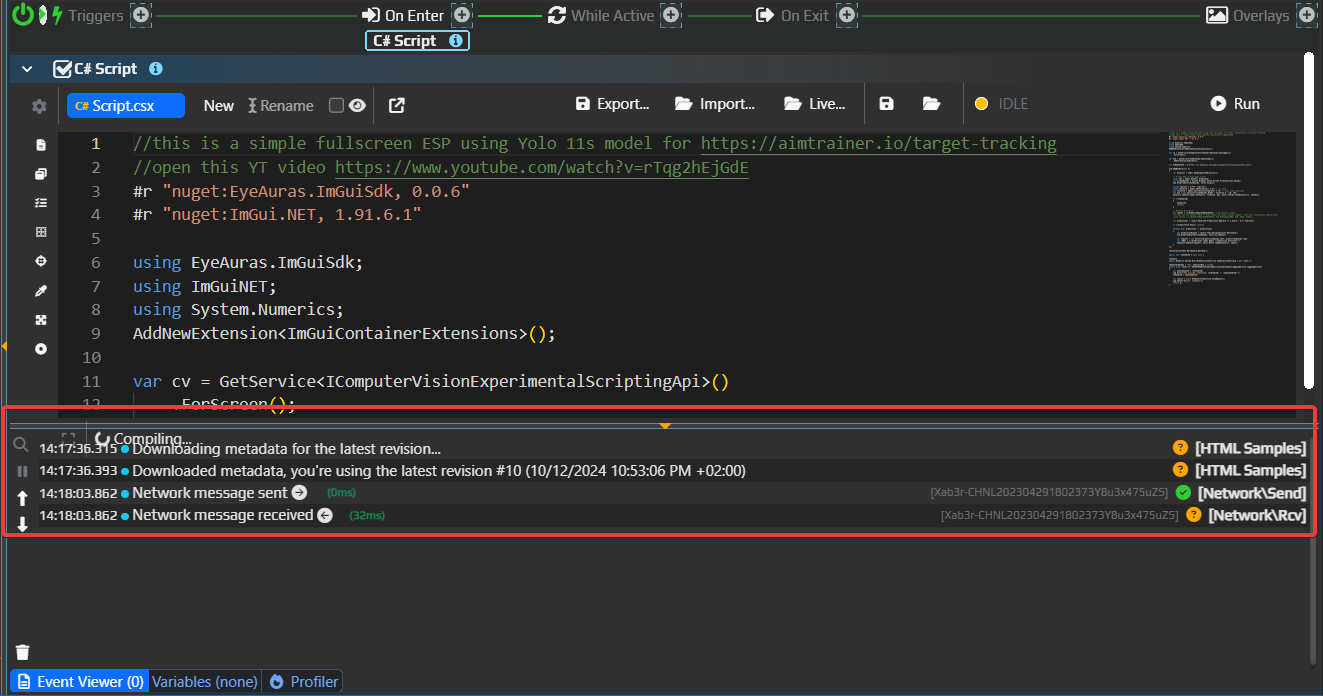Jump to the bottom of the log

tap(21, 524)
